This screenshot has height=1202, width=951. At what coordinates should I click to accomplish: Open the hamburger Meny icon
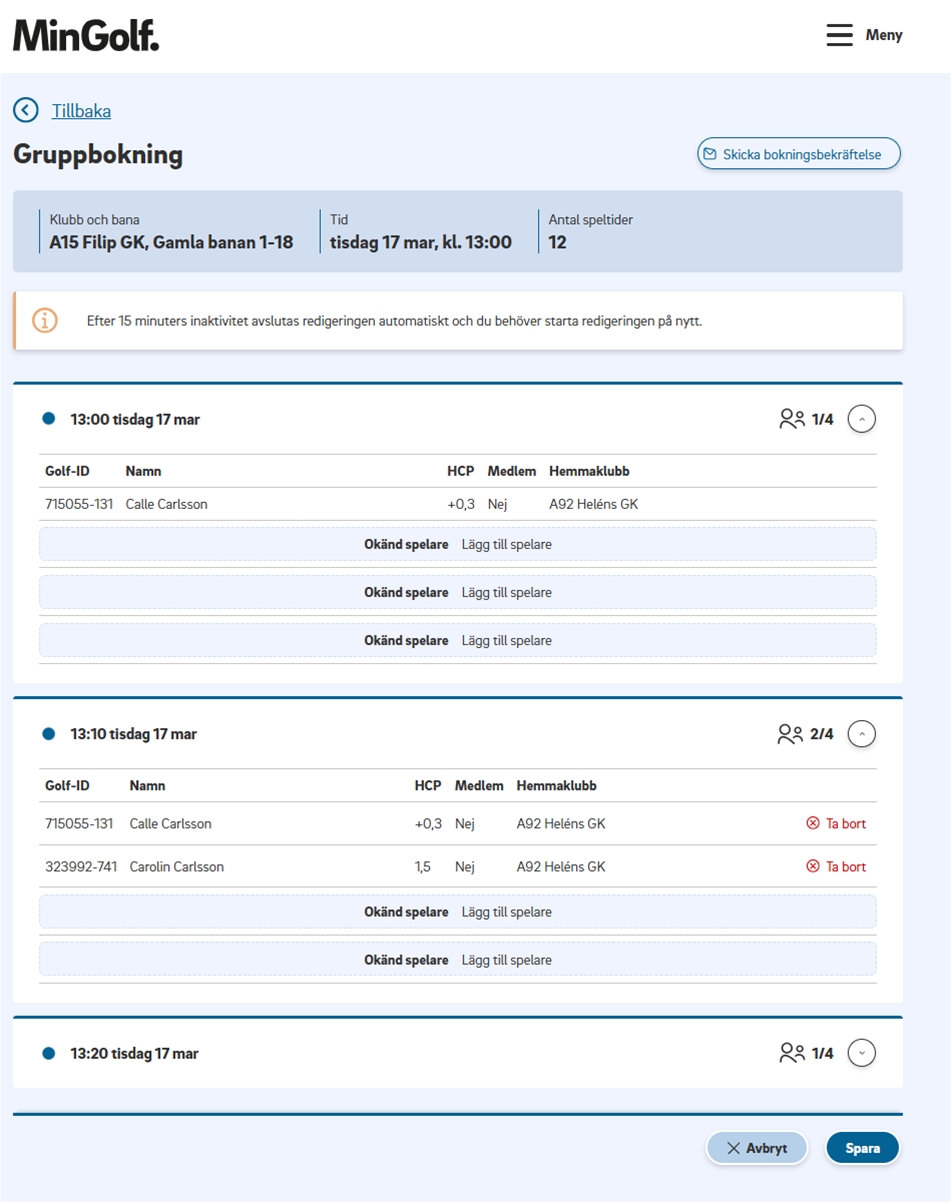click(x=839, y=35)
